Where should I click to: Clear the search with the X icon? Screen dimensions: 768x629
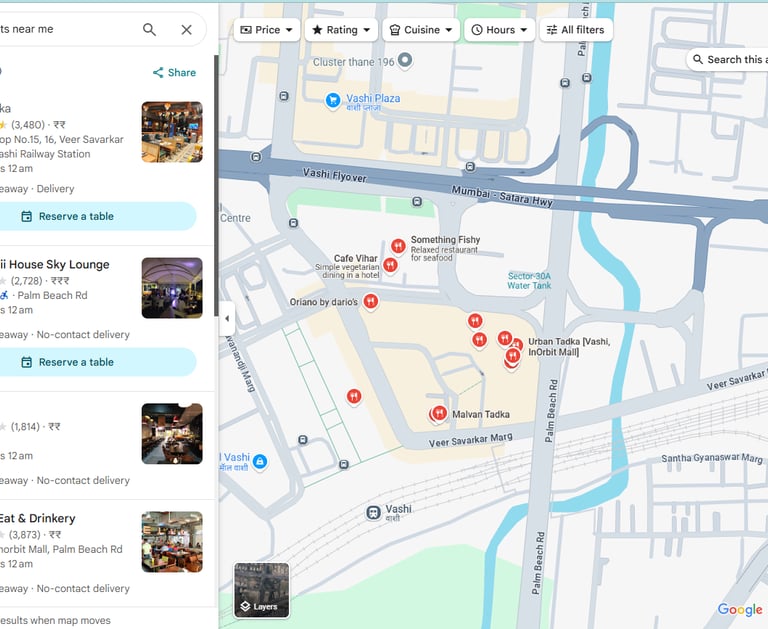pyautogui.click(x=187, y=29)
